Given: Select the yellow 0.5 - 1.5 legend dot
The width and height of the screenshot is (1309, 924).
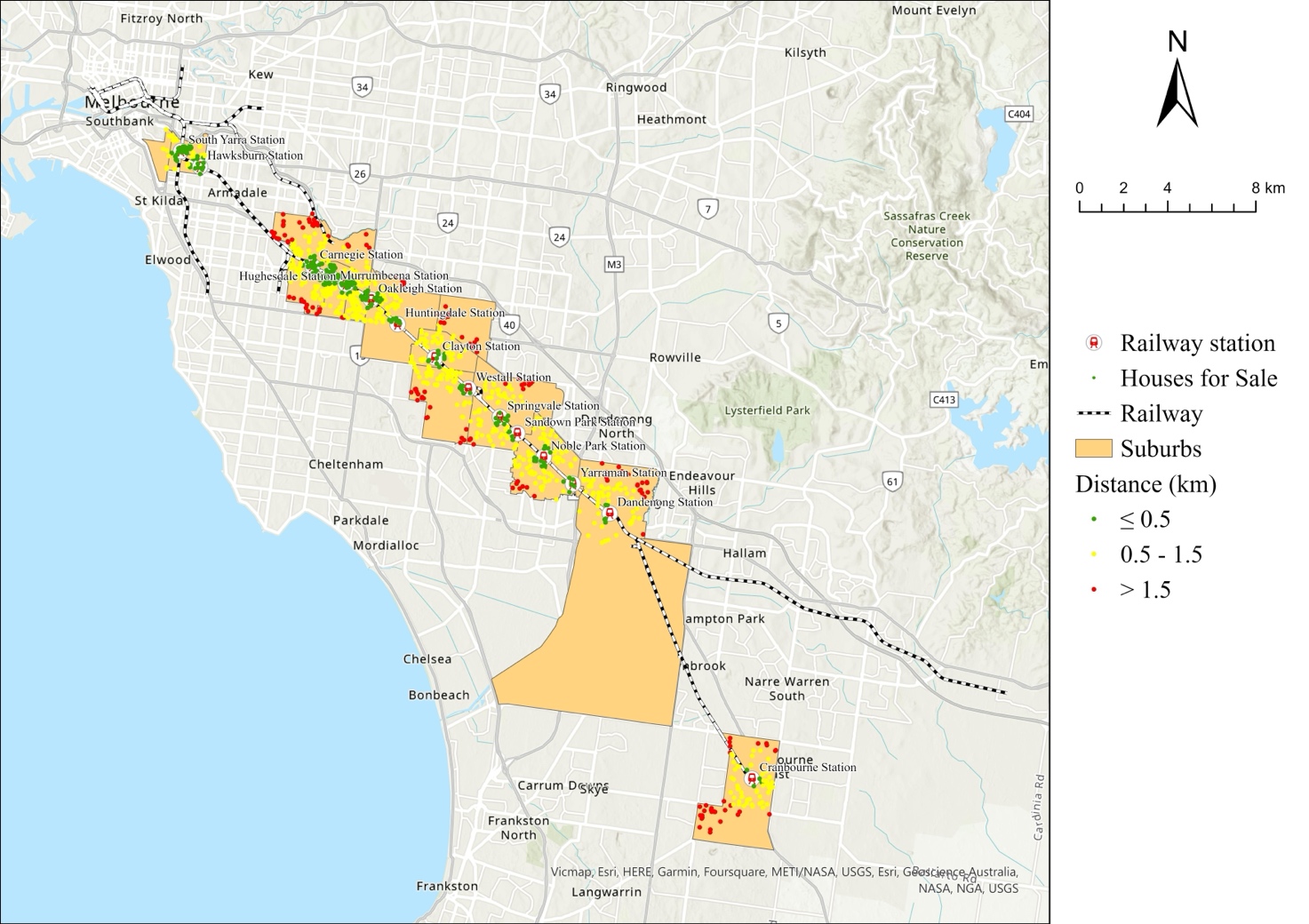Looking at the screenshot, I should point(1094,554).
